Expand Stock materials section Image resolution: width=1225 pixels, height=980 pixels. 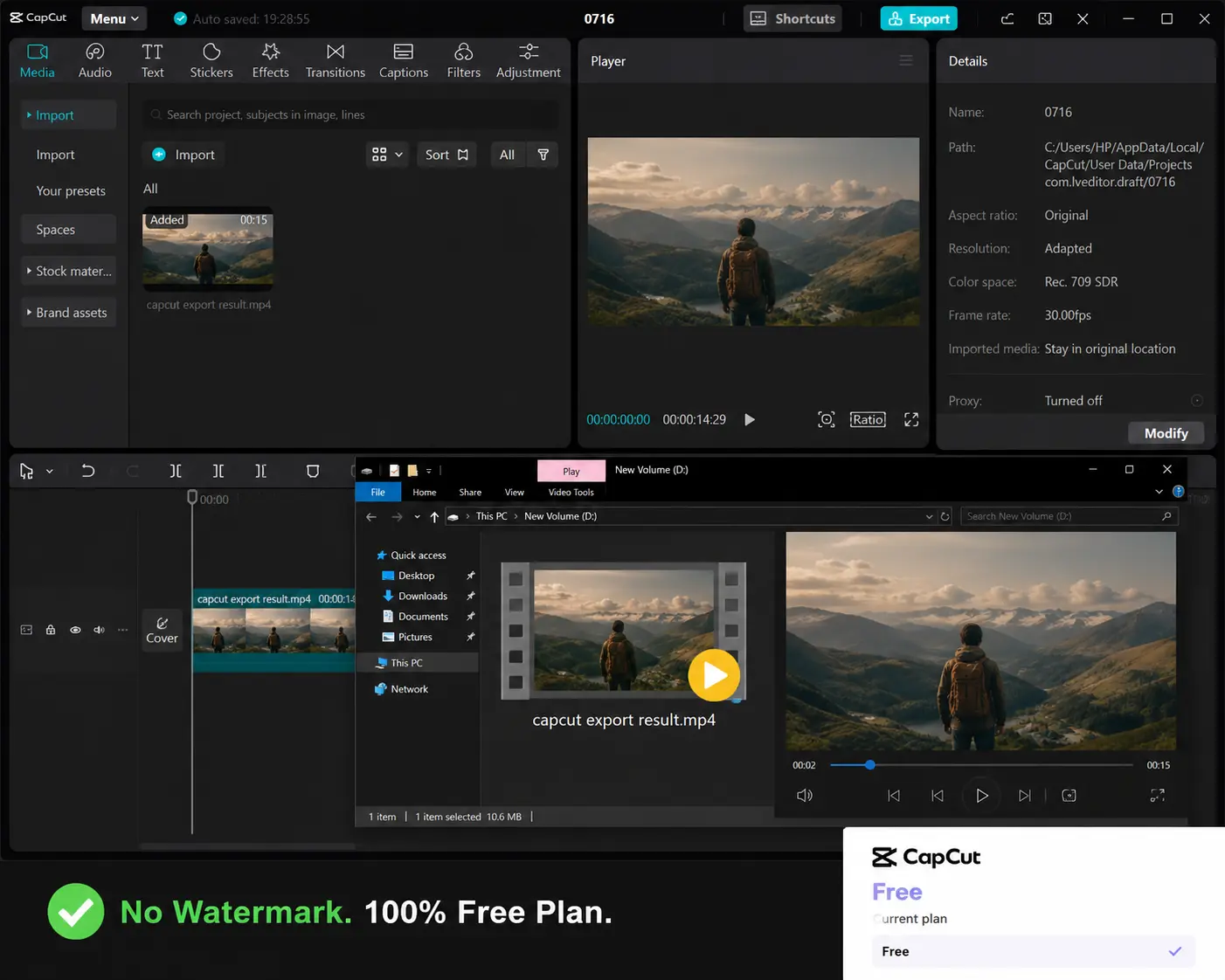click(x=68, y=271)
